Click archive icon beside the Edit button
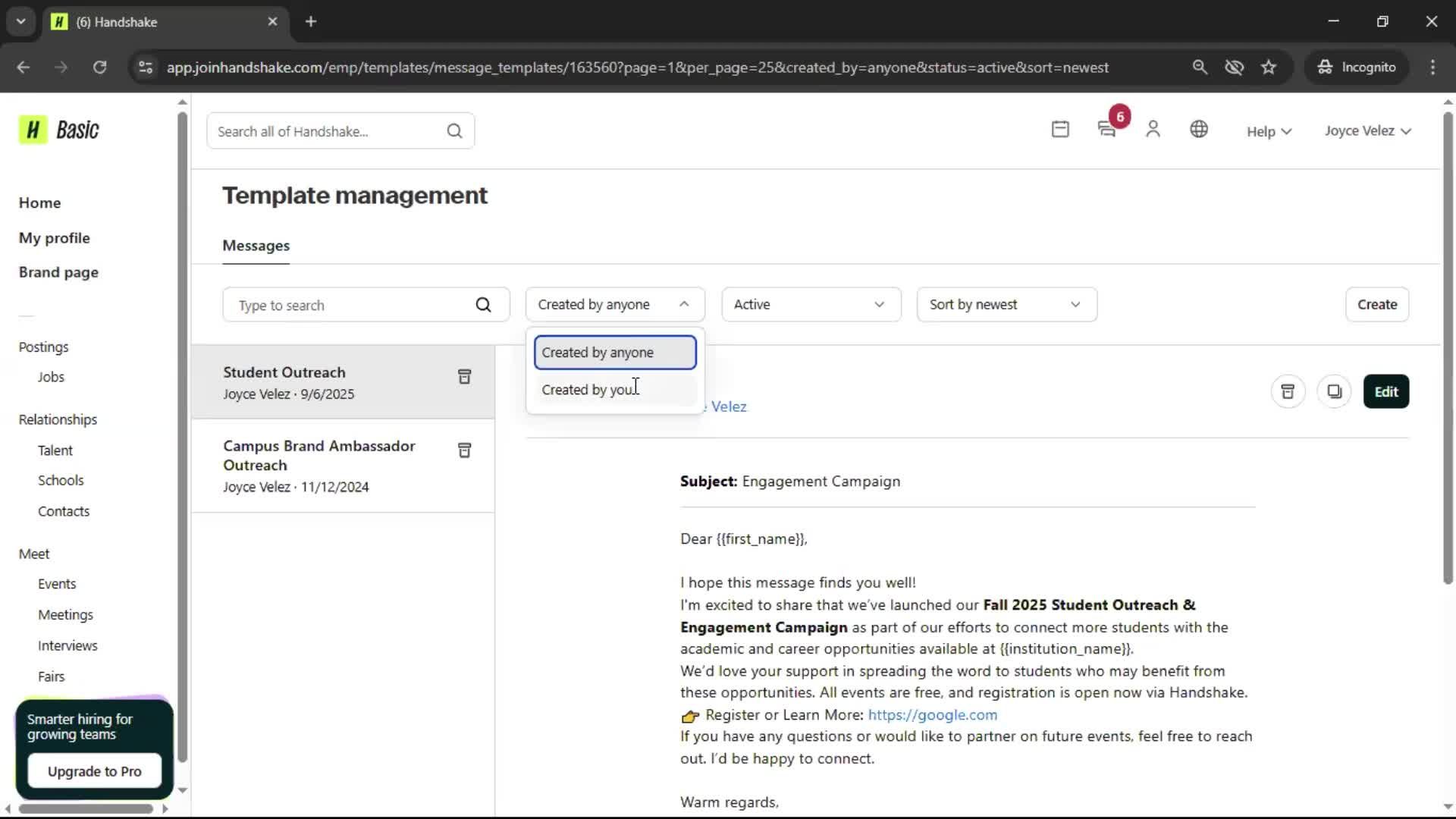This screenshot has height=819, width=1456. coord(1288,391)
